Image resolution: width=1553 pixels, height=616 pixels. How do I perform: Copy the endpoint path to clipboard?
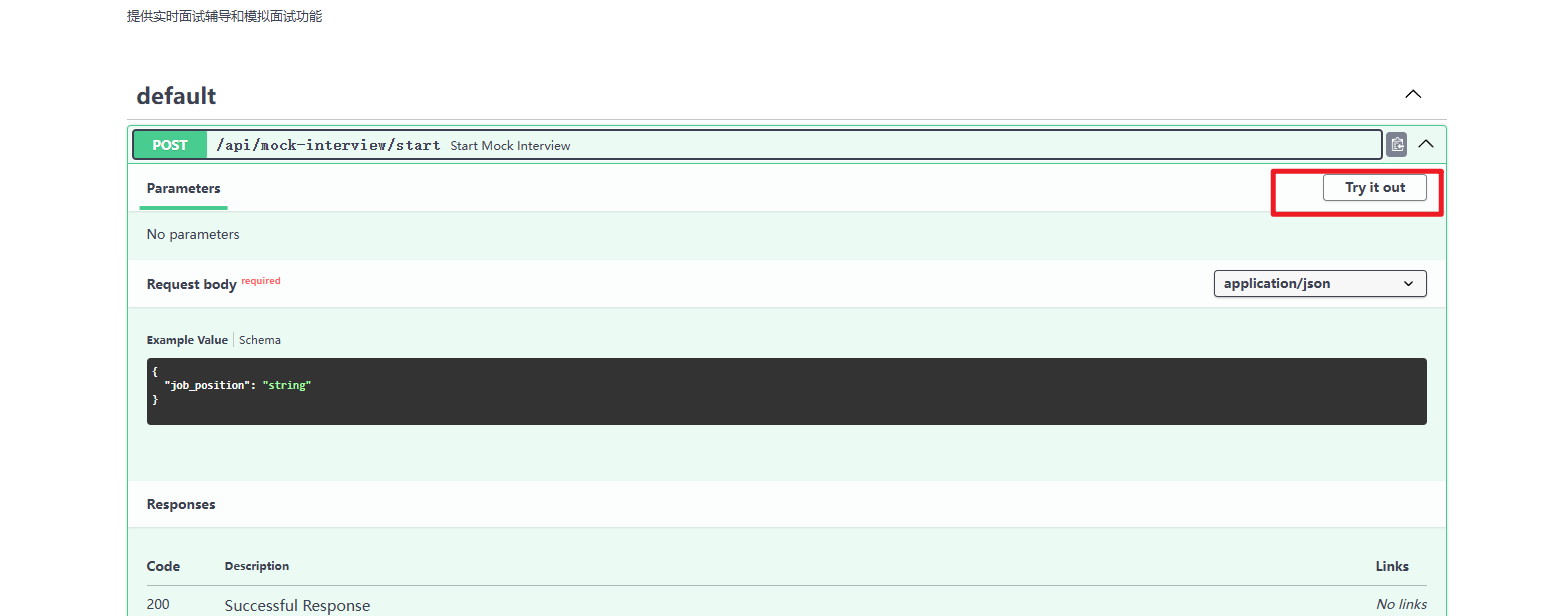click(1396, 144)
